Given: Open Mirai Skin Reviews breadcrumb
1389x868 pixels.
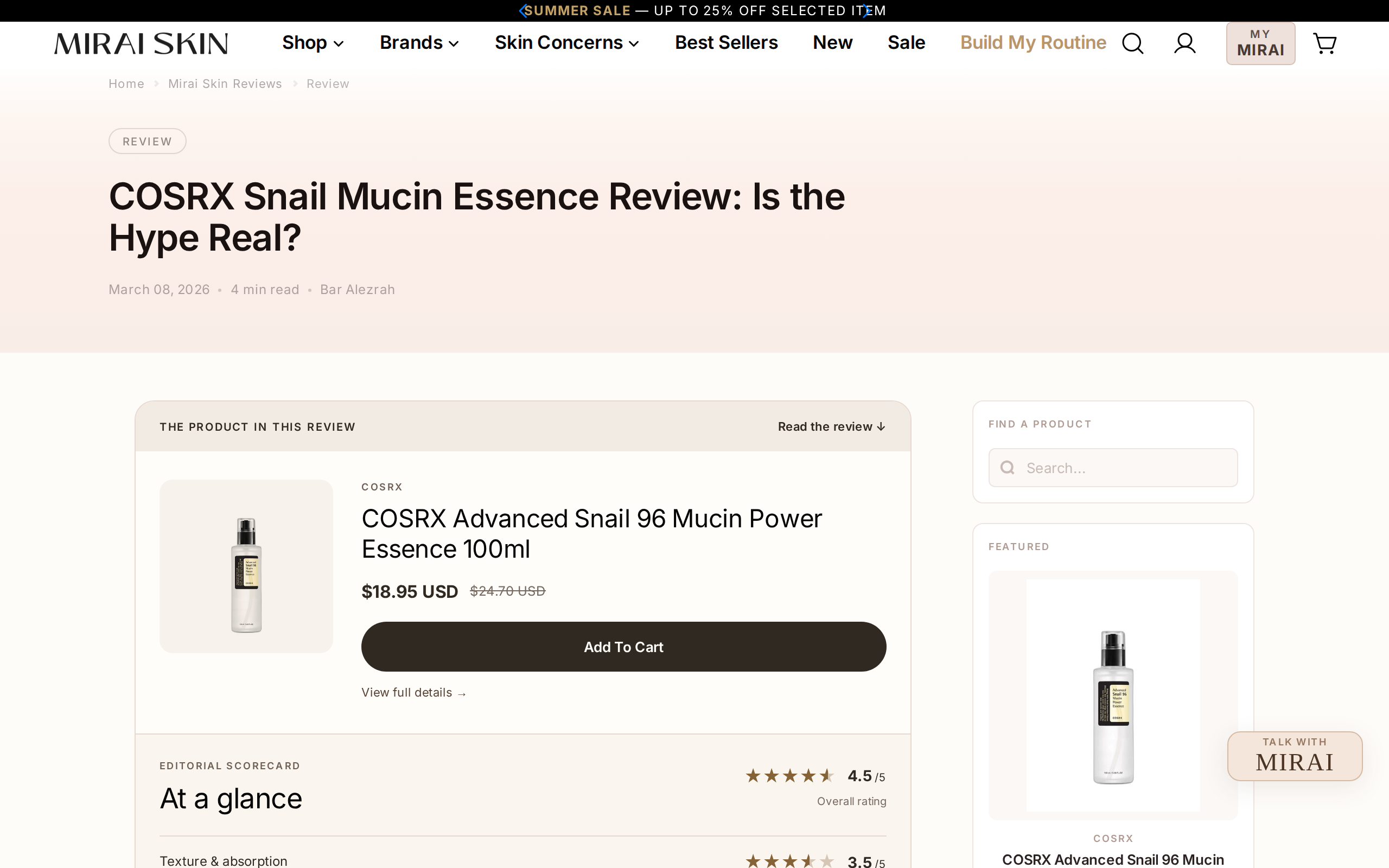Looking at the screenshot, I should point(225,84).
